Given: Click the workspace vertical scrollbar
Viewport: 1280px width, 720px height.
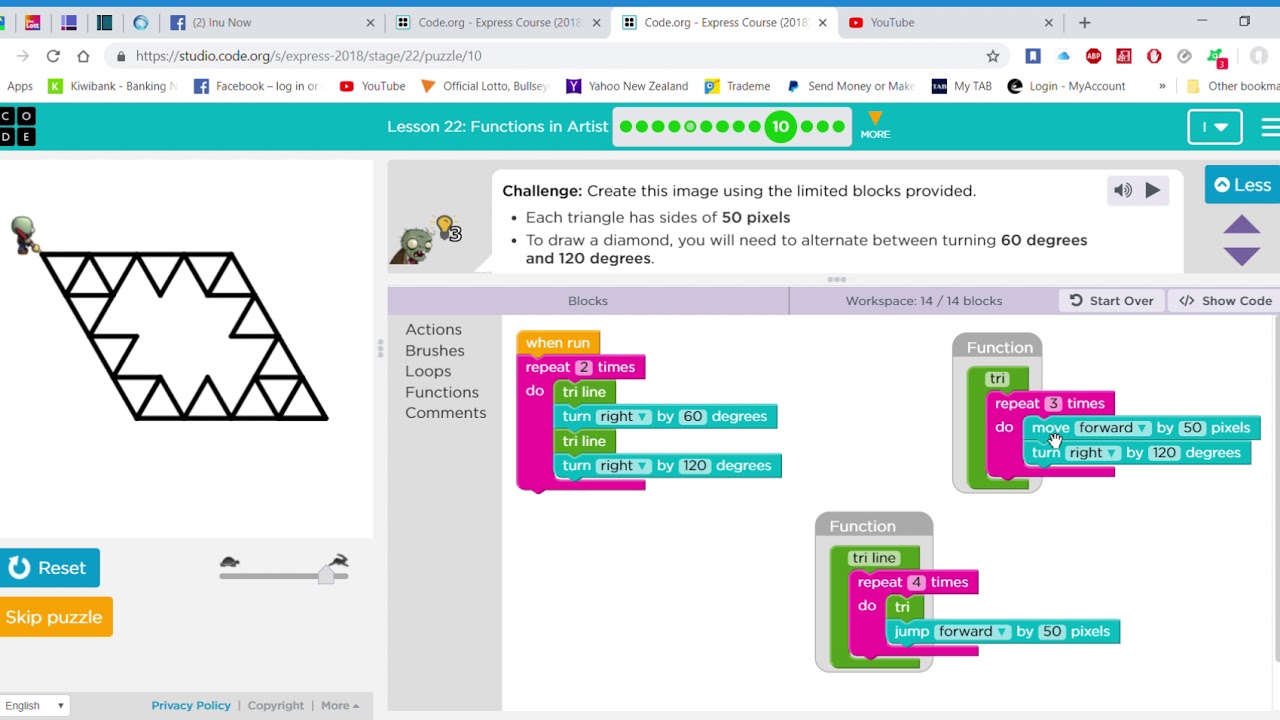Looking at the screenshot, I should (x=1277, y=490).
